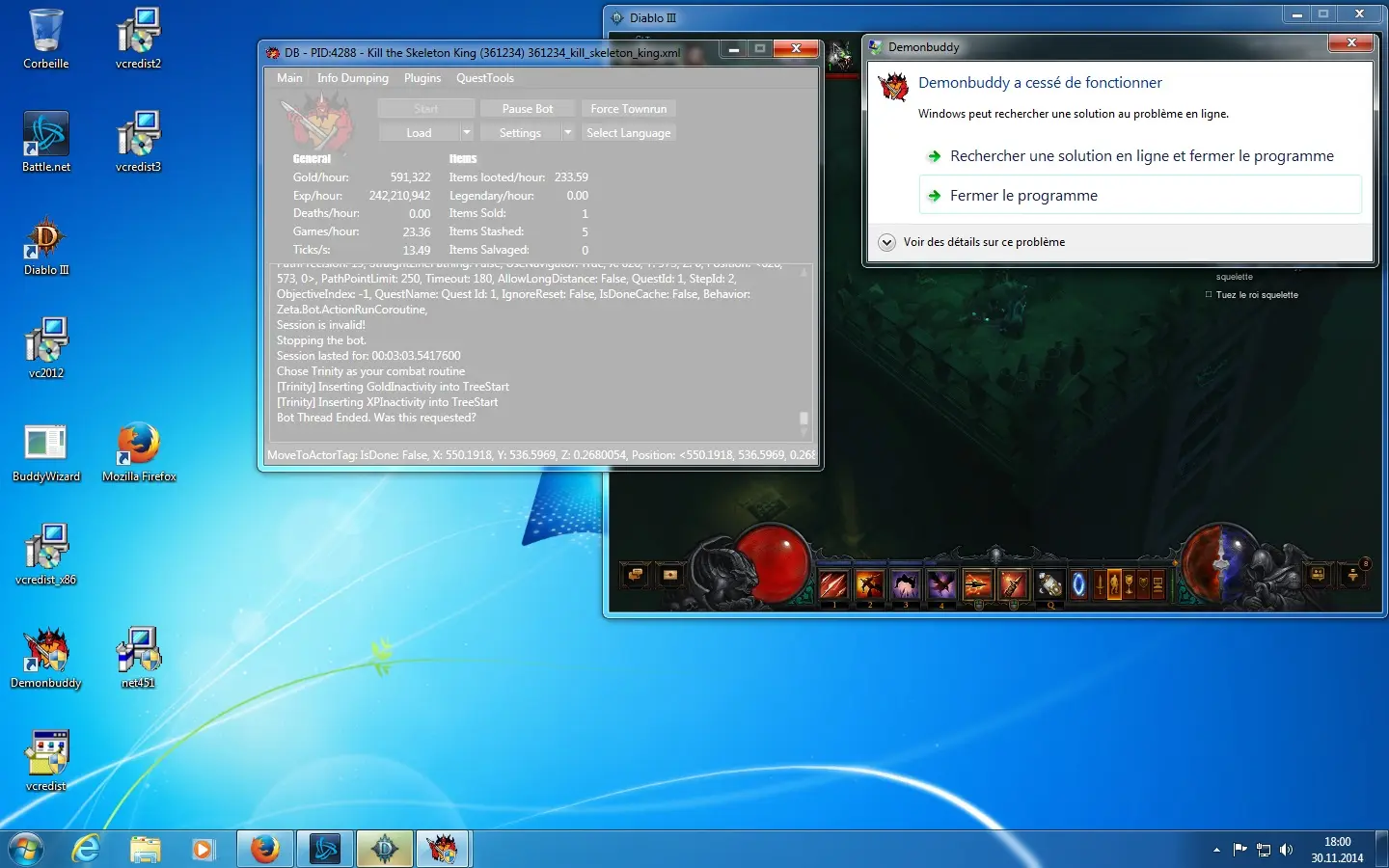Activate Diablo skill slot 4 icon
The height and width of the screenshot is (868, 1389).
tap(941, 584)
